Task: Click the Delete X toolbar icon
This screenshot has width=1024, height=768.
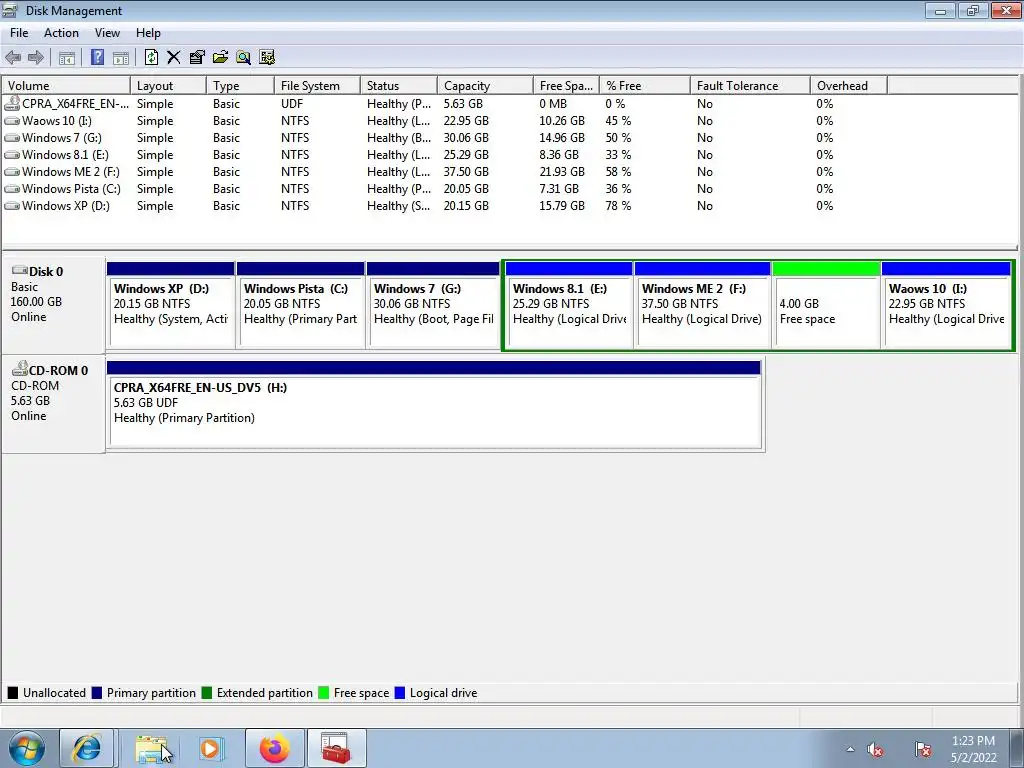Action: [174, 57]
